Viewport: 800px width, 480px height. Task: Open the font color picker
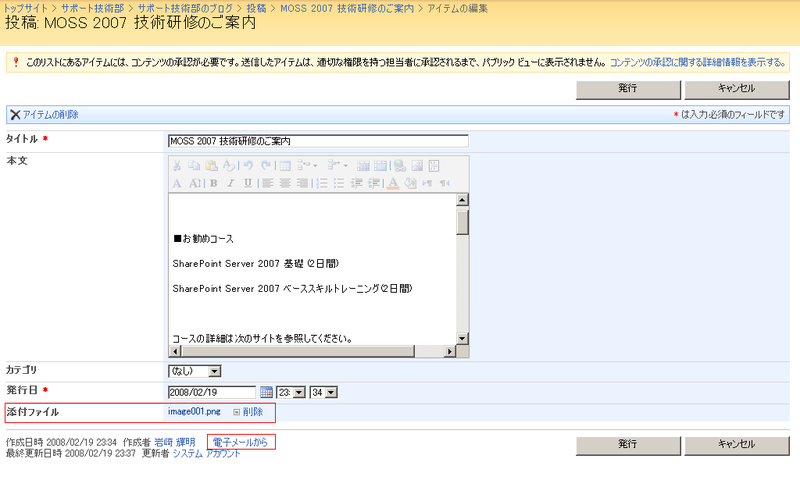pyautogui.click(x=393, y=183)
